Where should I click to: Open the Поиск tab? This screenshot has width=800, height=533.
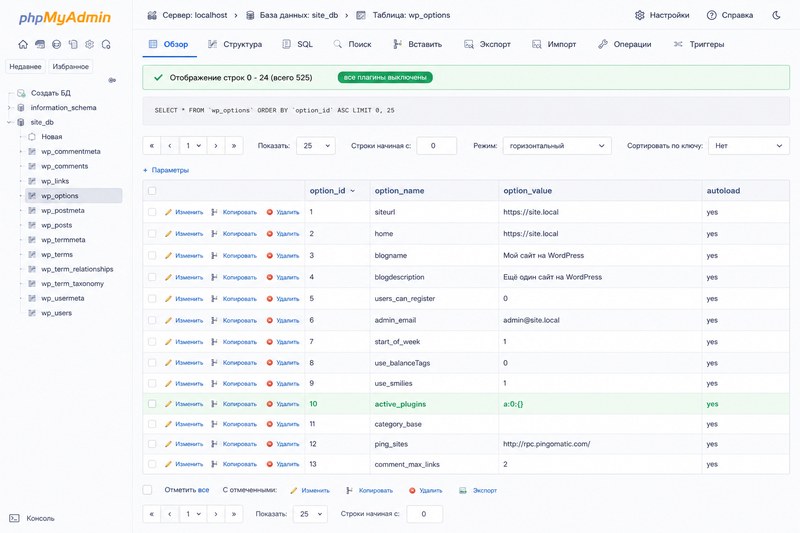point(353,44)
